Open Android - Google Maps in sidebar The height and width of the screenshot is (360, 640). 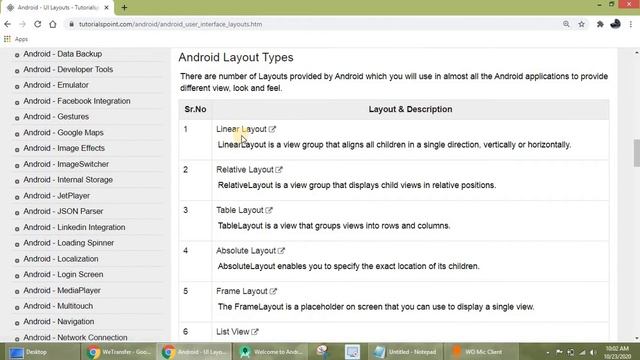coord(63,133)
